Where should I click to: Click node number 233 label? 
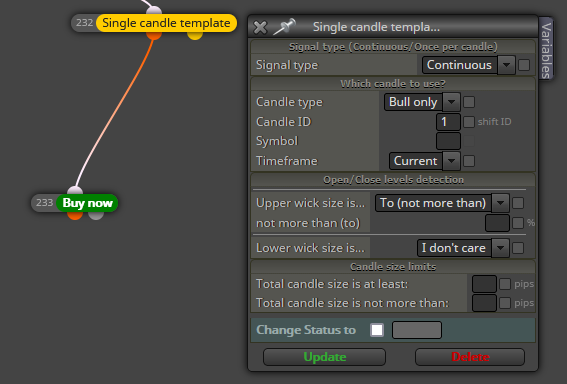pos(44,203)
